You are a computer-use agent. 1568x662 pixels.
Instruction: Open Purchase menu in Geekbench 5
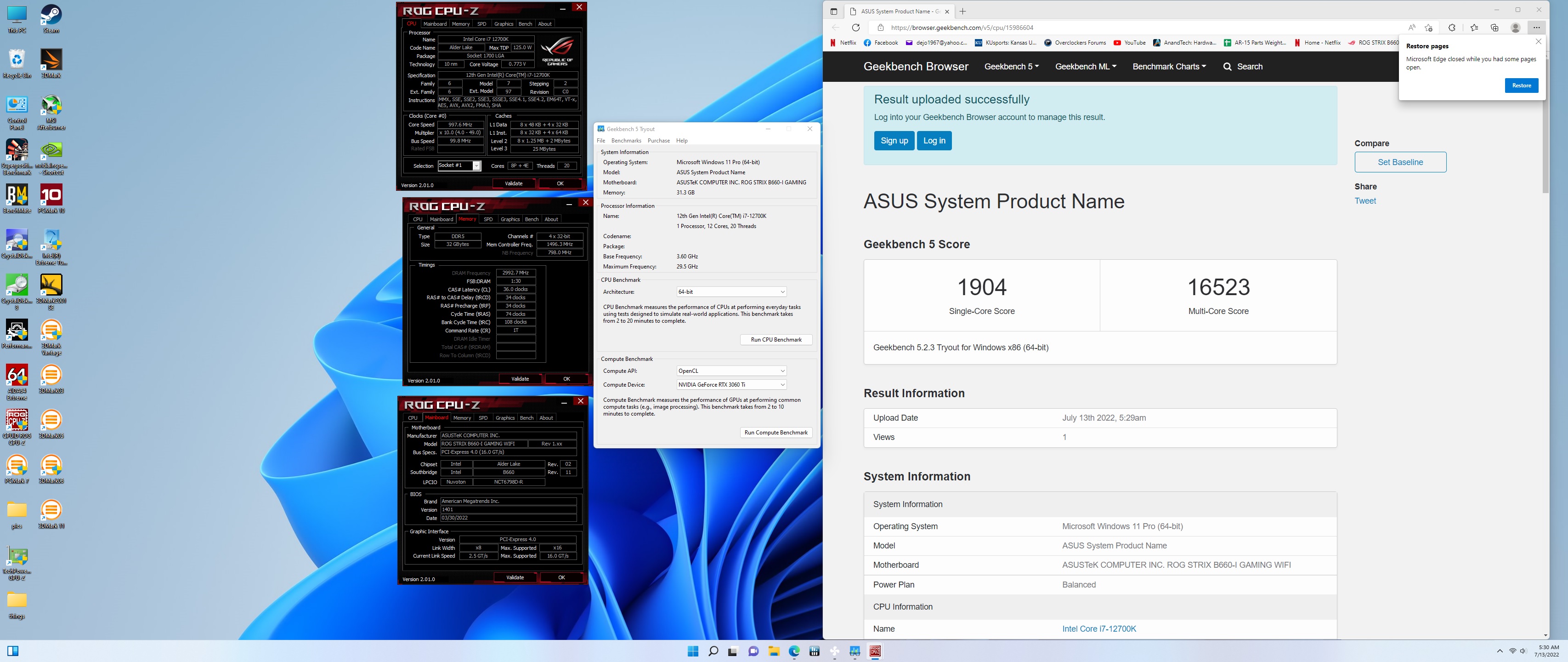click(x=659, y=141)
